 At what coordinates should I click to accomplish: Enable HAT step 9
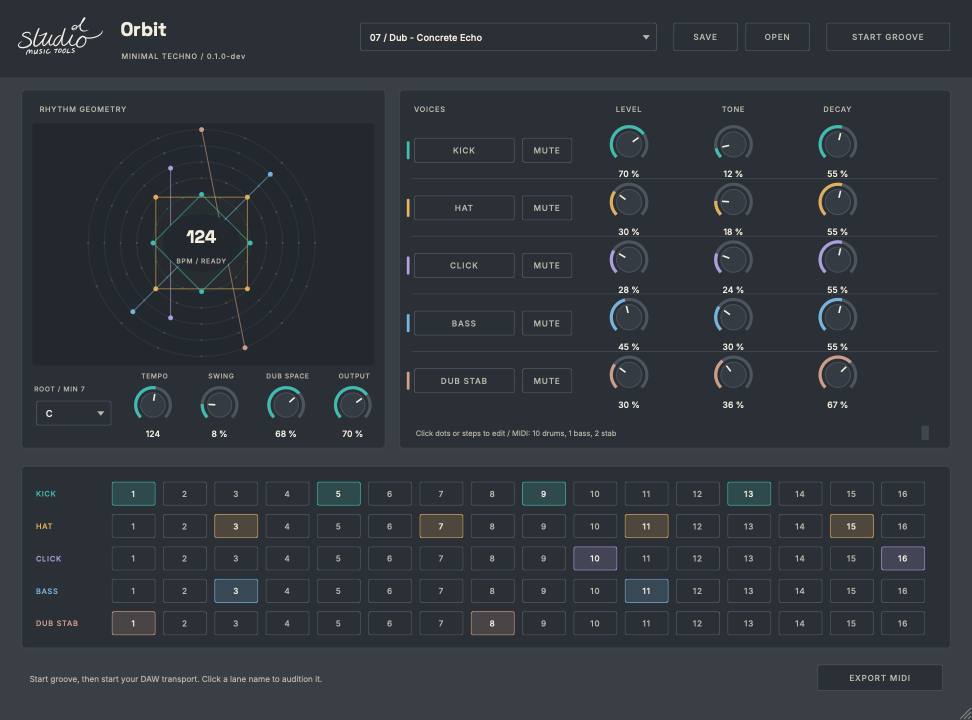(x=544, y=526)
